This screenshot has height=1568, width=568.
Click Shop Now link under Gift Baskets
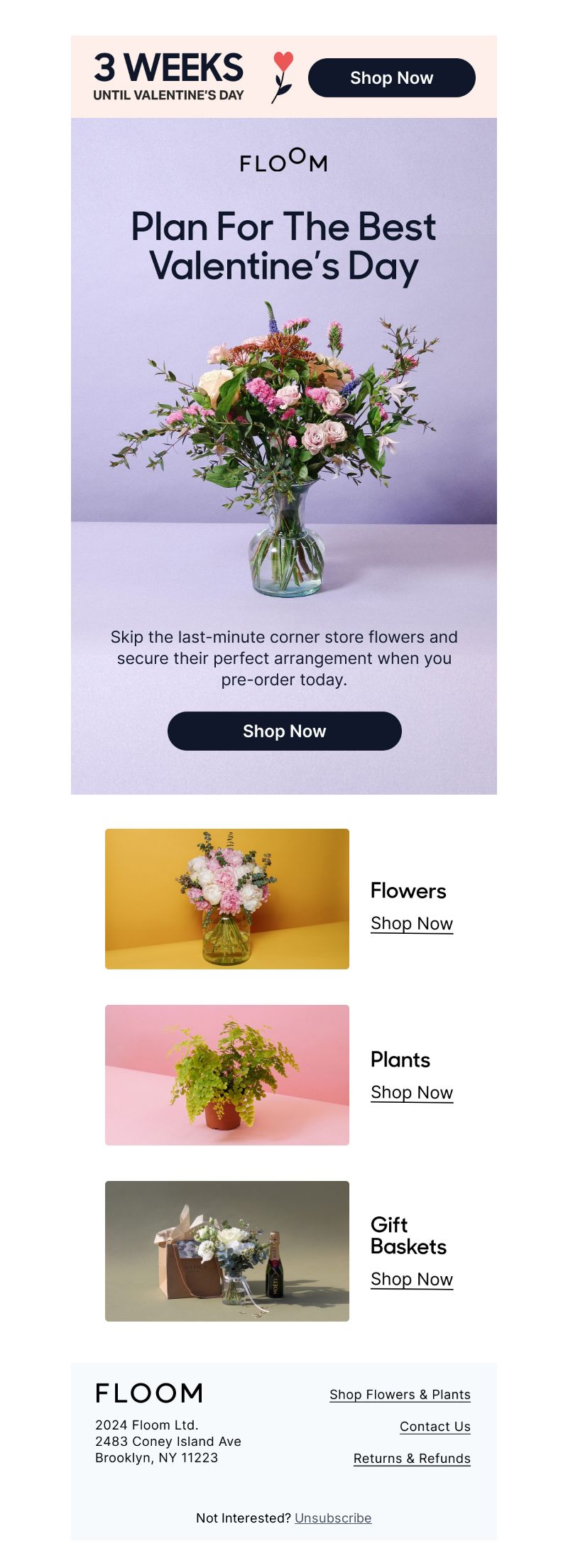pos(412,1280)
